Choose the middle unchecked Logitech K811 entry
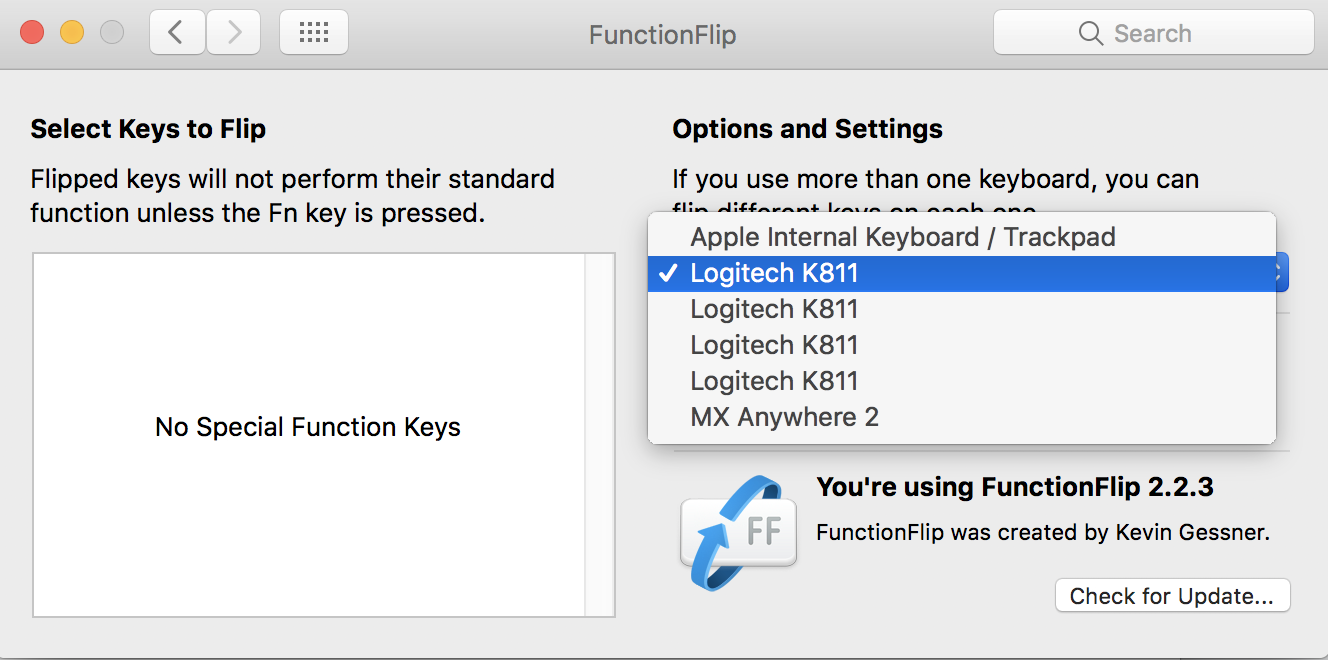 (x=774, y=345)
